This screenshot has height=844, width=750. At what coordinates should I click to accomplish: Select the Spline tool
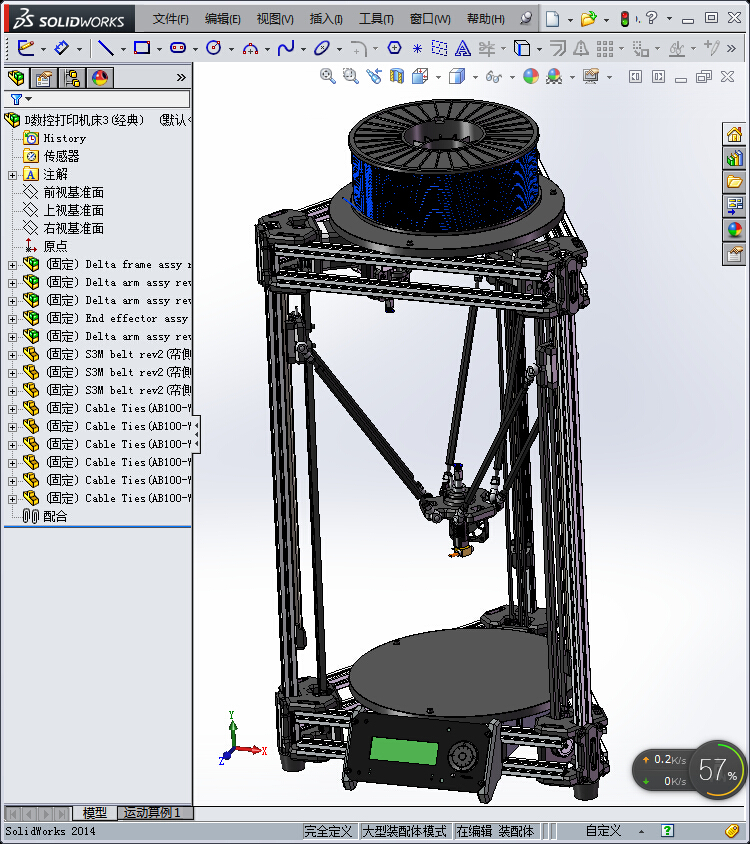286,48
